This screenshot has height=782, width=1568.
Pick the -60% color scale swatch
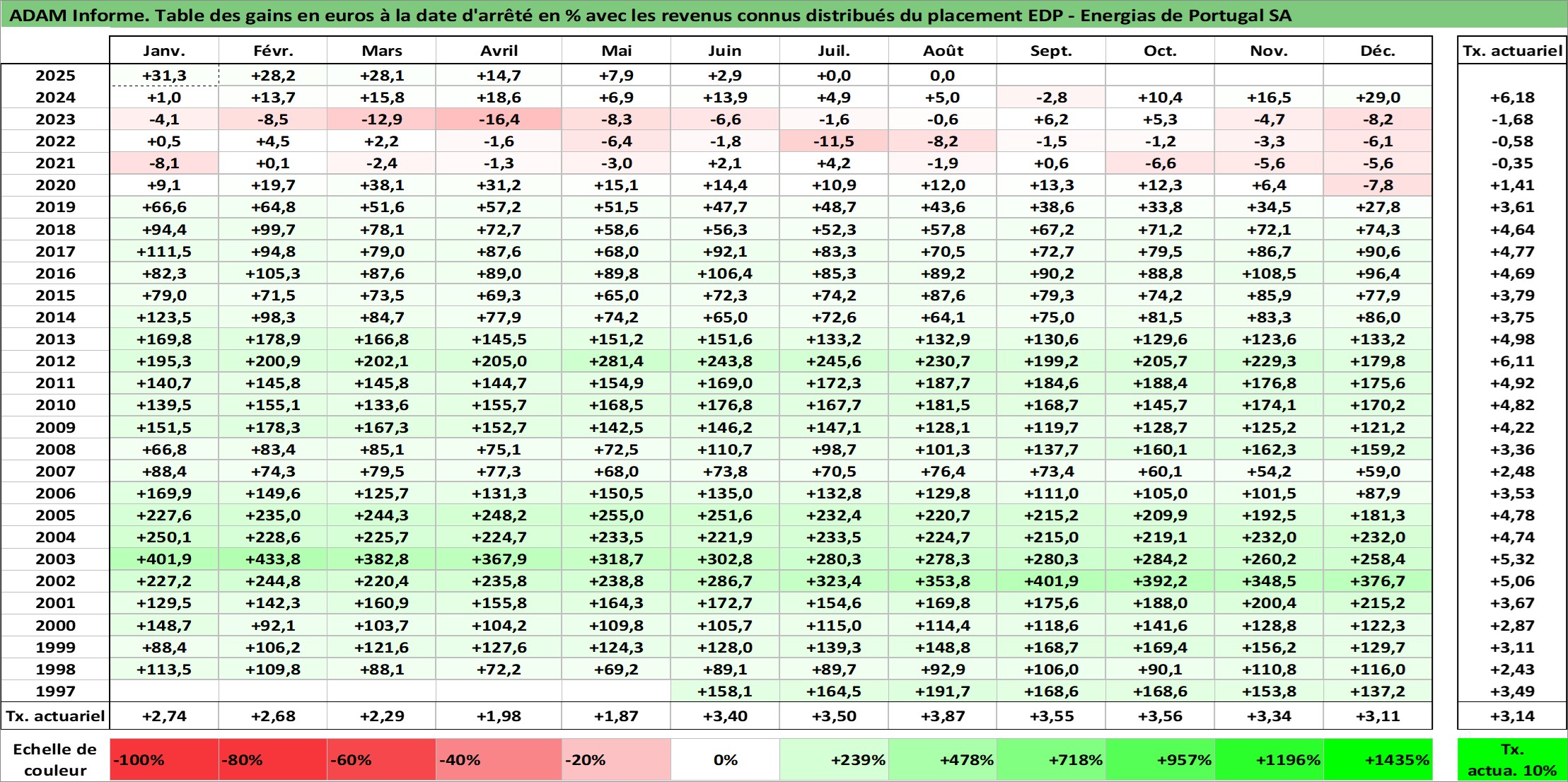pos(382,759)
